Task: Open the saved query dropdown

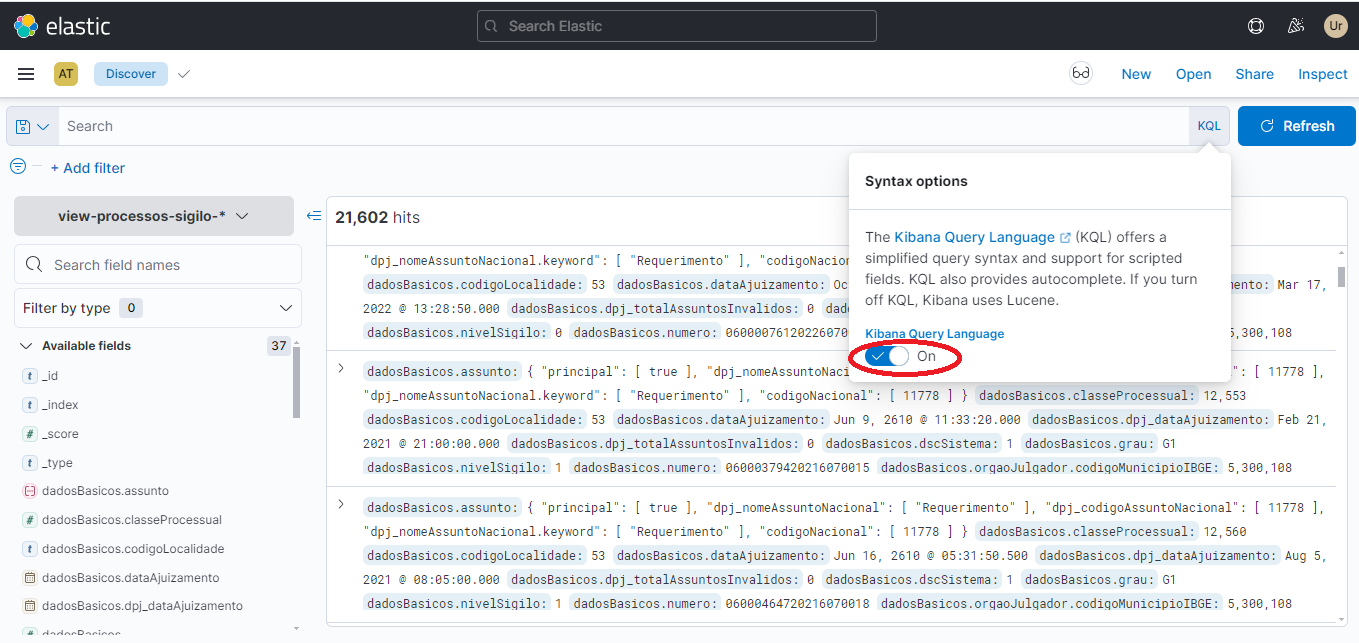Action: pos(32,127)
